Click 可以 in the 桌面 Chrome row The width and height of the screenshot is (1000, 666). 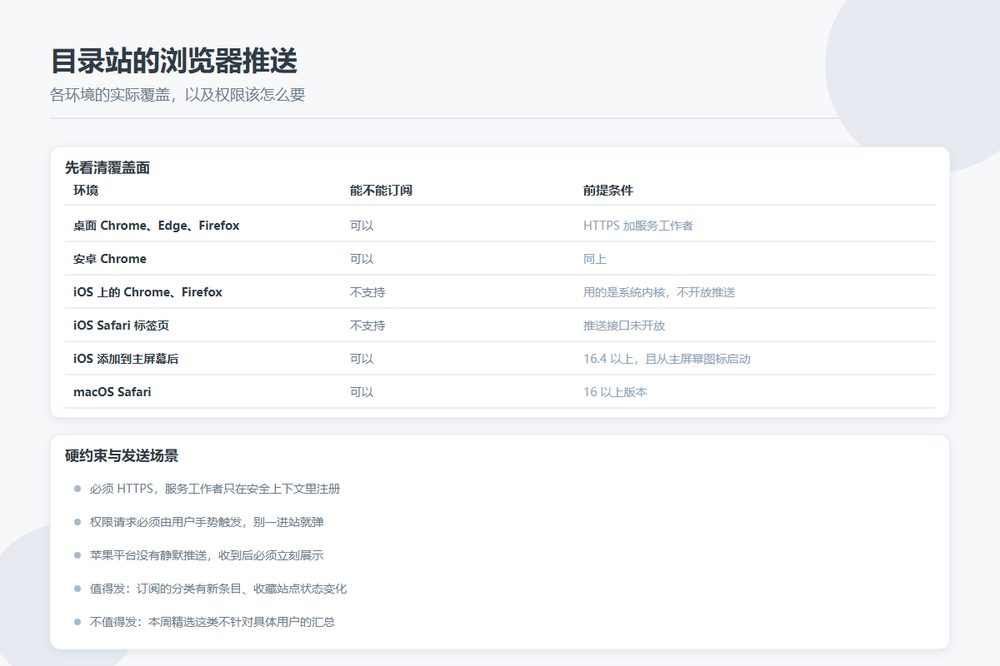(x=362, y=225)
